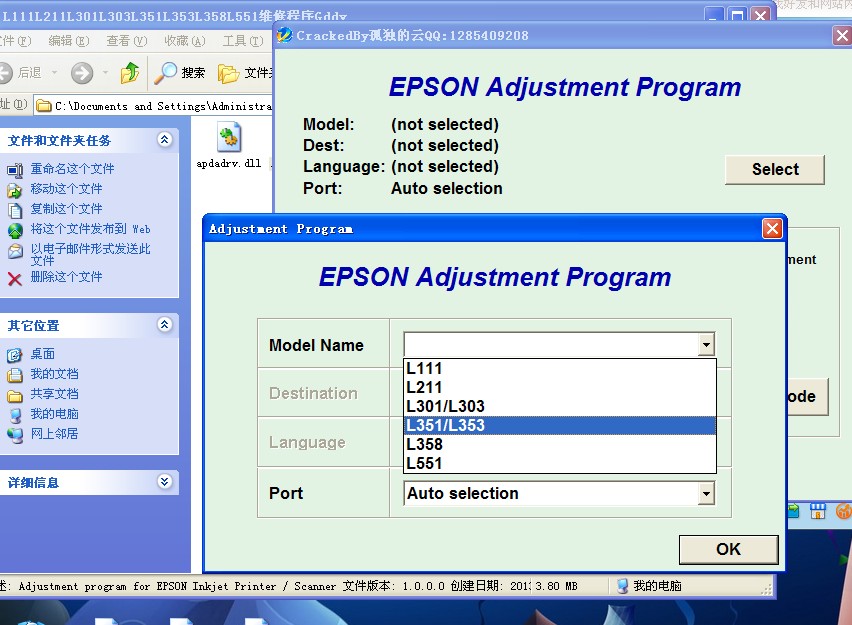Screen dimensions: 852x625
Task: Select L211 from the model list
Action: pyautogui.click(x=560, y=388)
